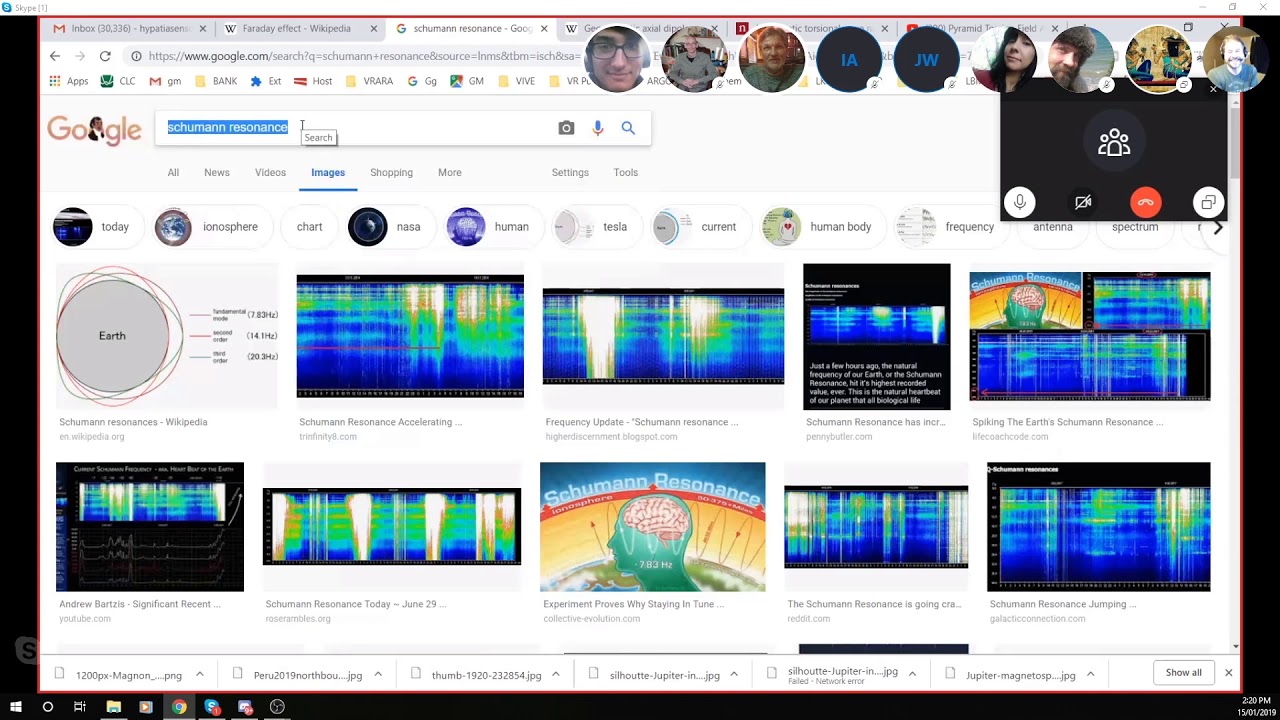The width and height of the screenshot is (1280, 720).
Task: Open Schumann Resonance Accelerating image result
Action: [410, 337]
